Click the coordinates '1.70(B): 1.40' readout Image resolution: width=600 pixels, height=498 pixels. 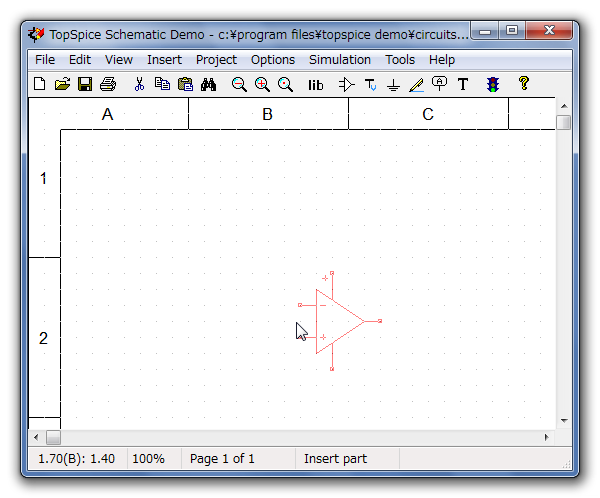pyautogui.click(x=76, y=459)
